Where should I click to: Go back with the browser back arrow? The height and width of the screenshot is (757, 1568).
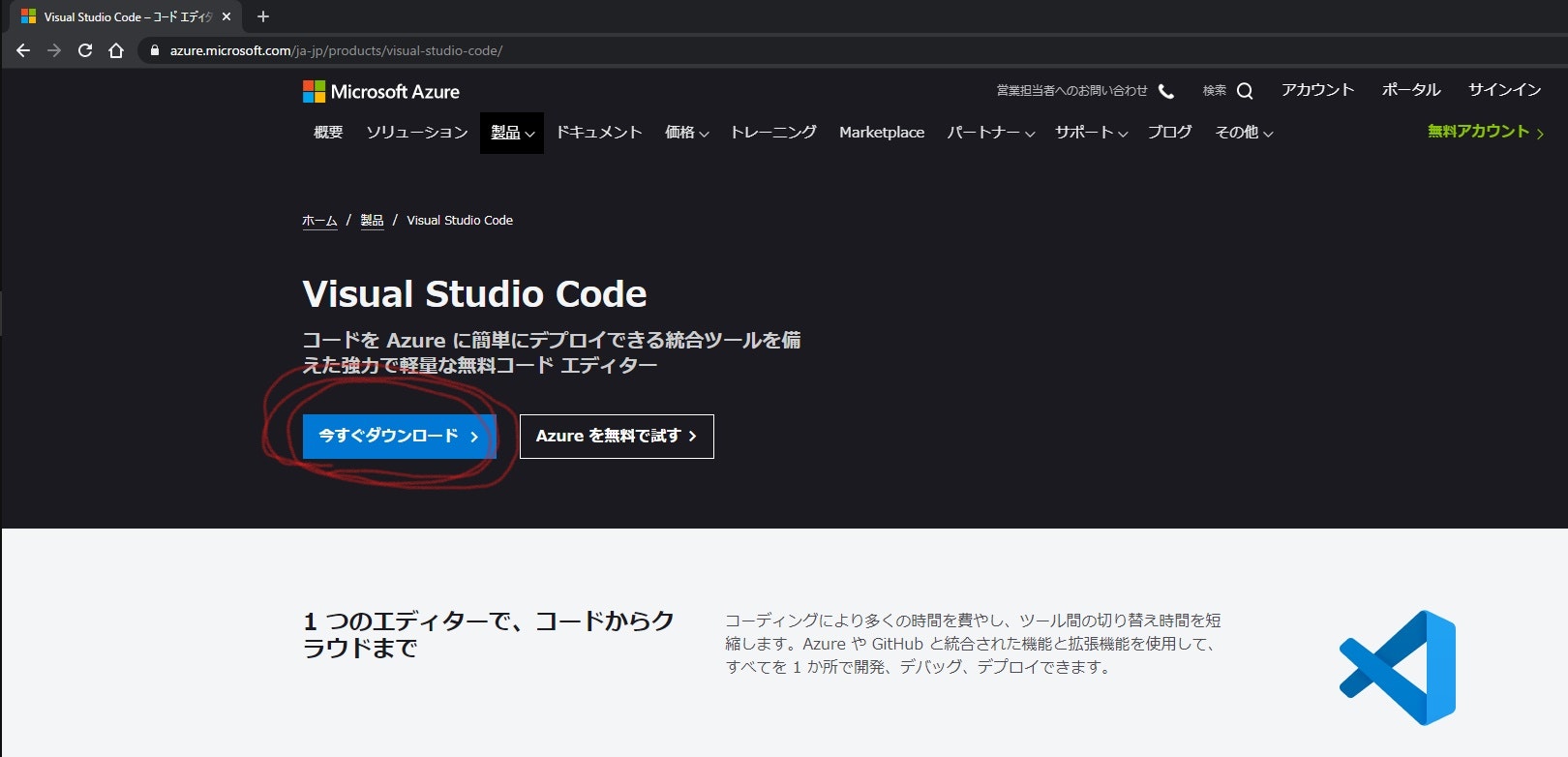click(23, 50)
